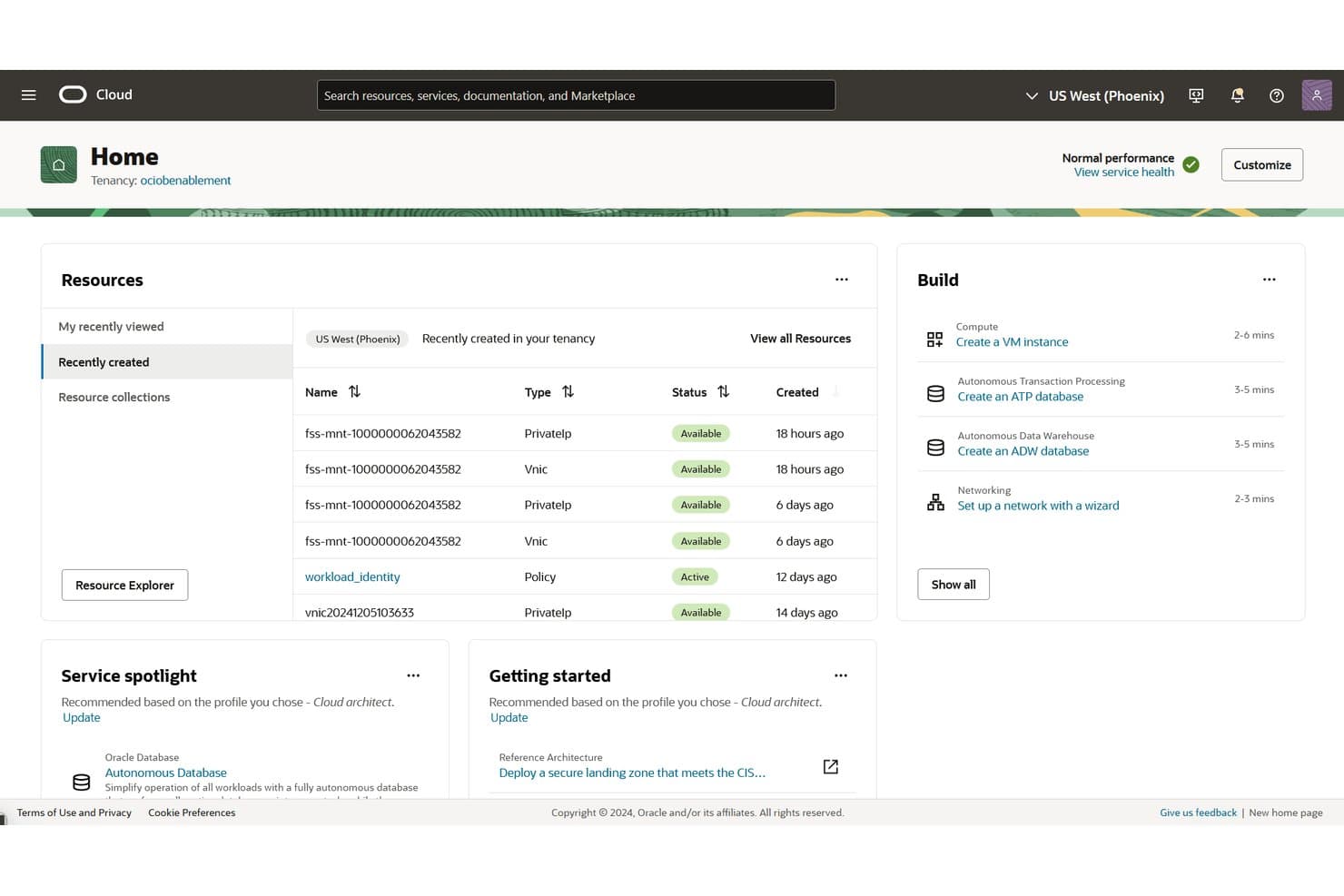Select Recently created tab
The image size is (1344, 896).
(167, 361)
